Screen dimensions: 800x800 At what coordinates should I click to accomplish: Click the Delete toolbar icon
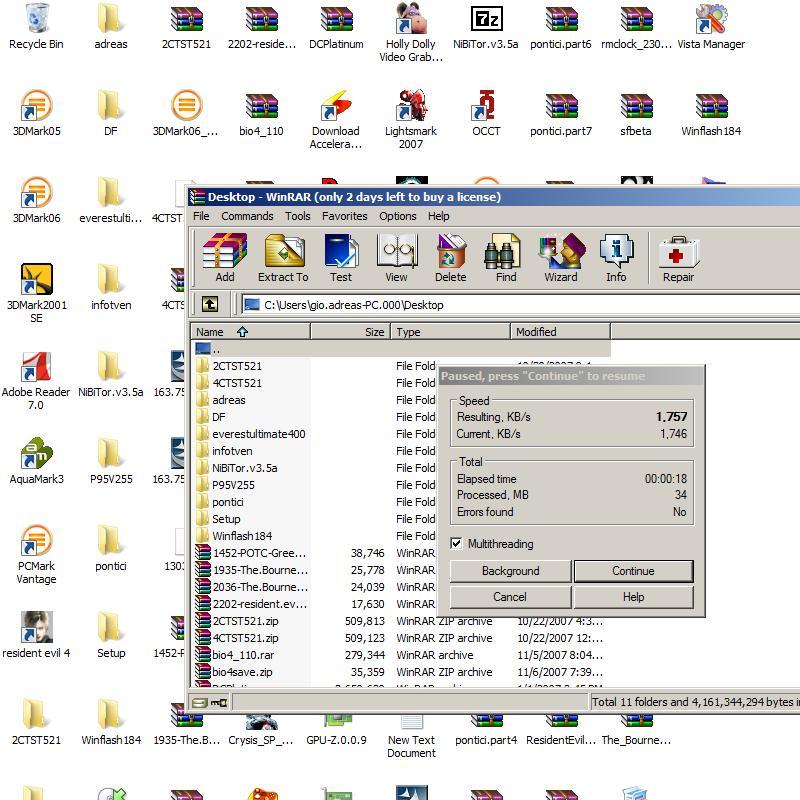(x=451, y=258)
